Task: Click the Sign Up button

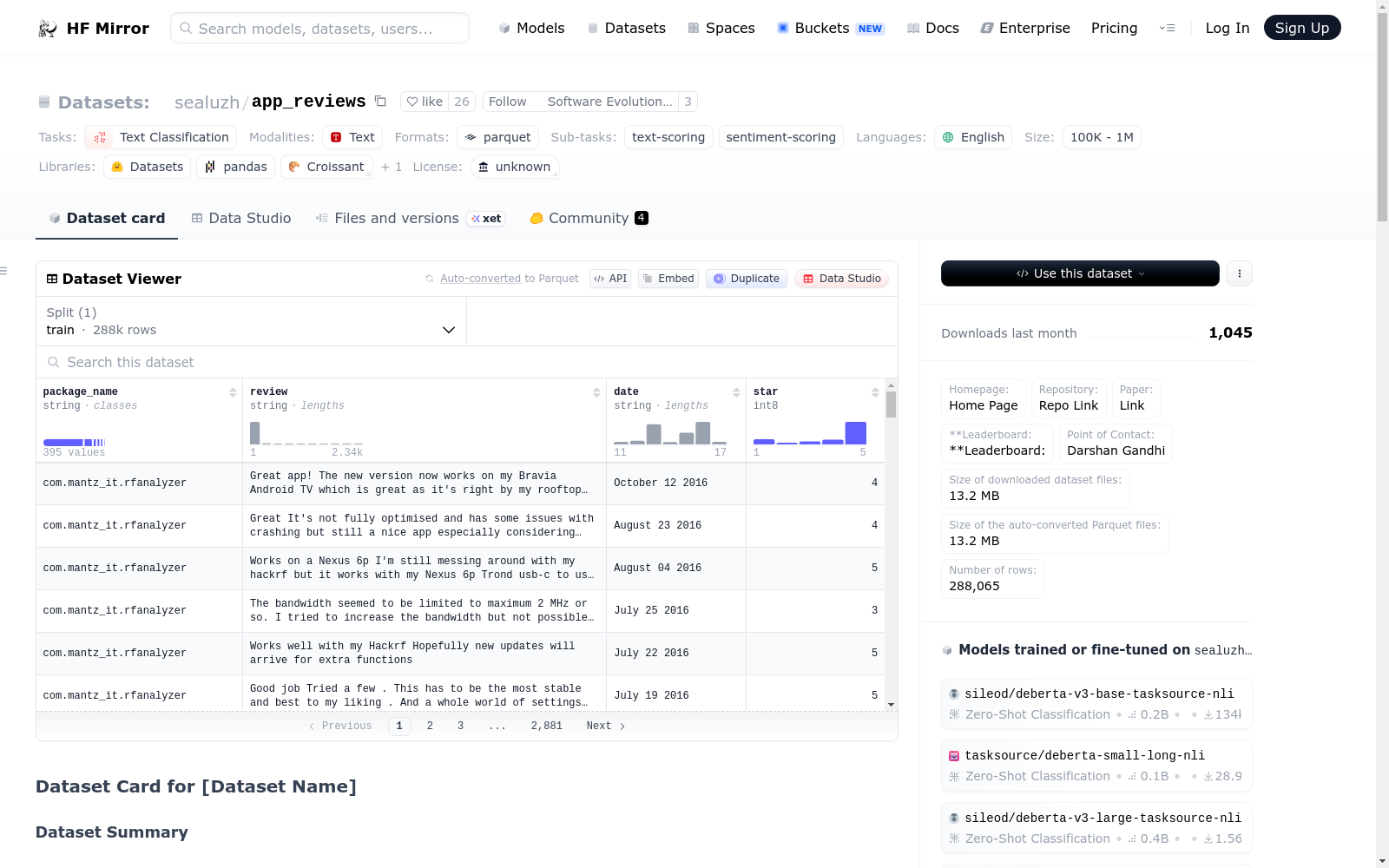Action: coord(1302,28)
